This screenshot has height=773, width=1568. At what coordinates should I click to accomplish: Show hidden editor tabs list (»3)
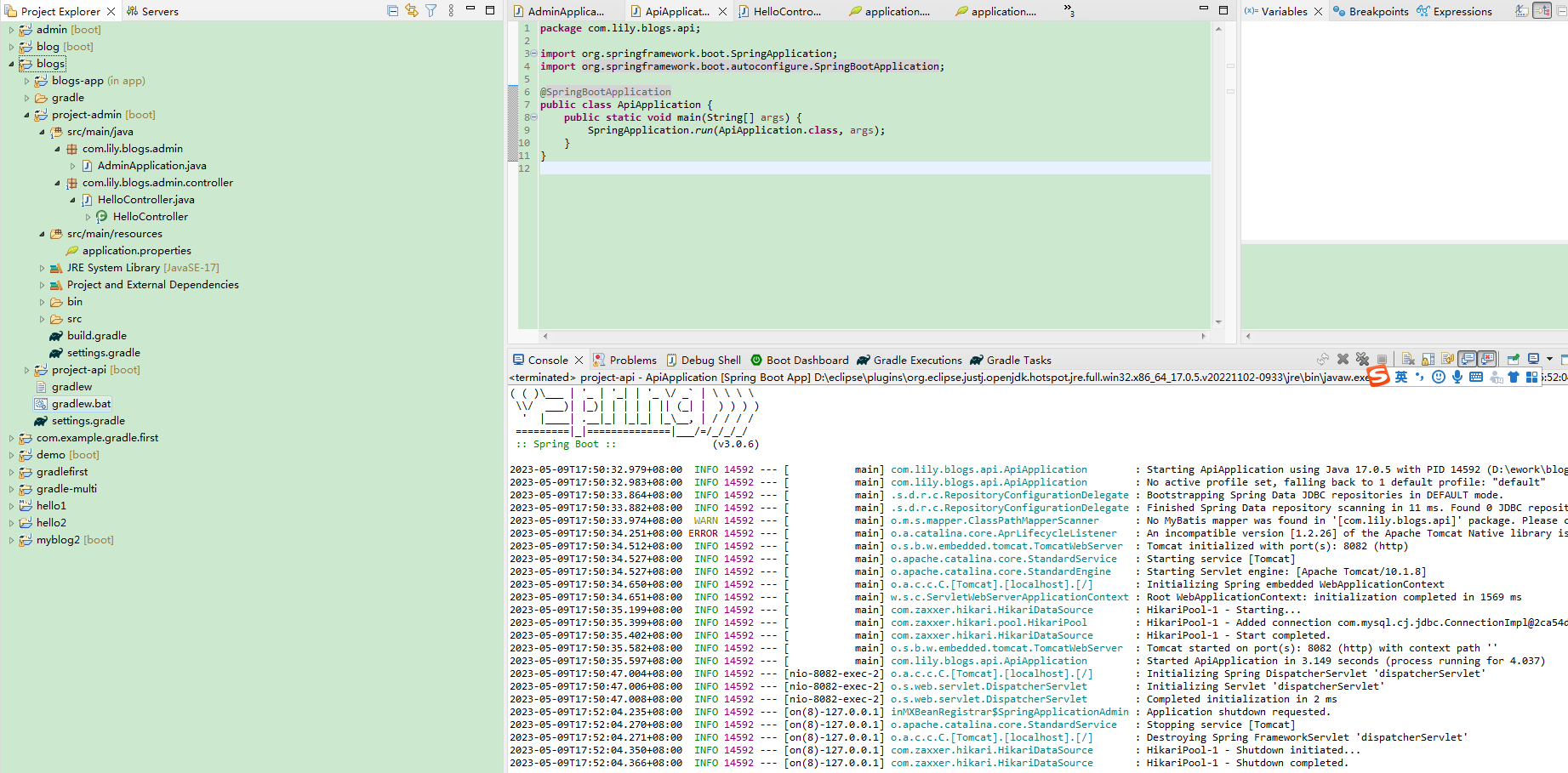(1069, 10)
